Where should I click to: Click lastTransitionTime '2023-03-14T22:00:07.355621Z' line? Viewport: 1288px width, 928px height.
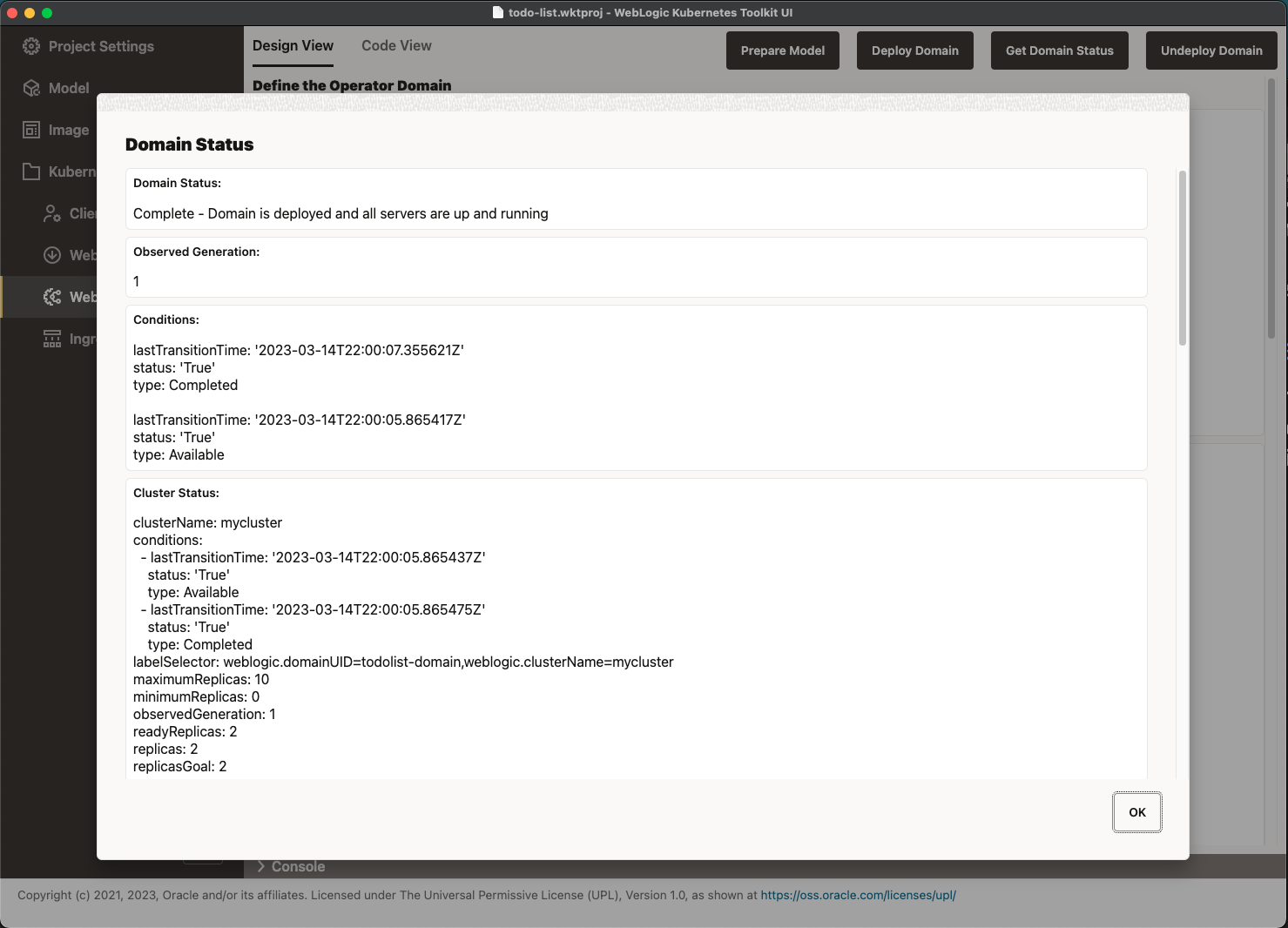(299, 350)
